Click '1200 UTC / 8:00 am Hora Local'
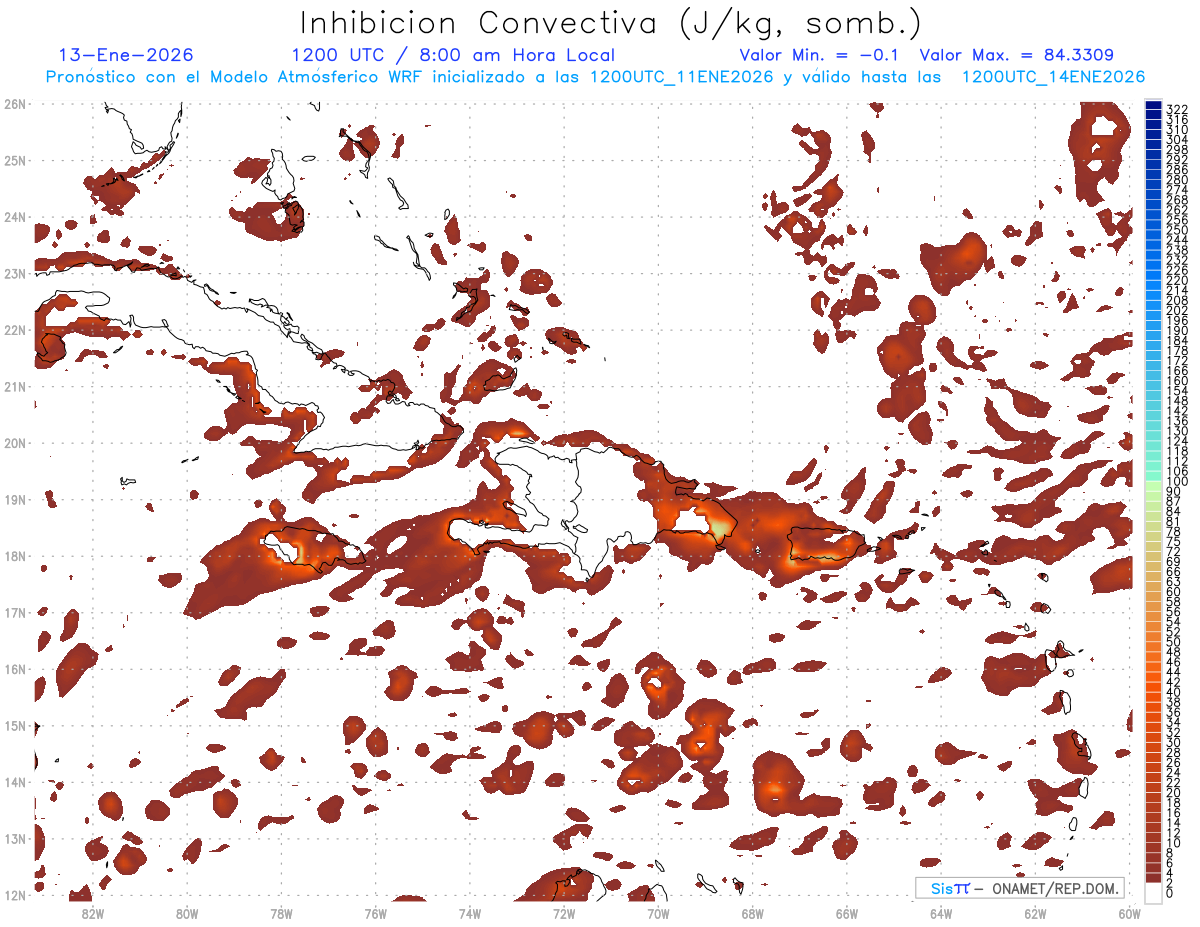 coord(453,55)
